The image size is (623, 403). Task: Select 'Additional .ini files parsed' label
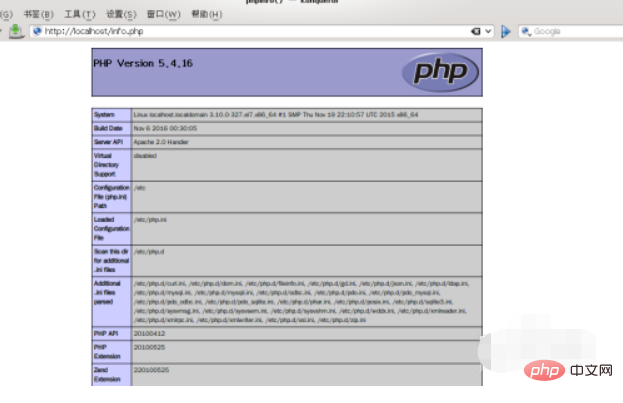107,293
